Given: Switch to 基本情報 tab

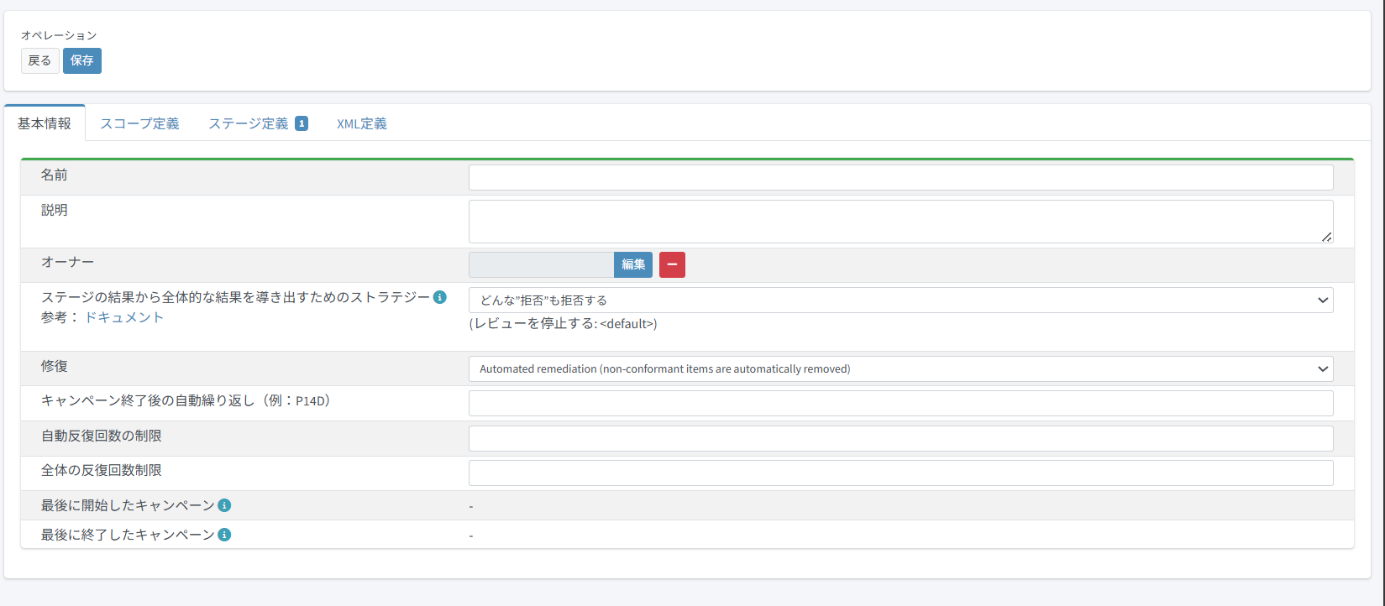Looking at the screenshot, I should coord(45,124).
